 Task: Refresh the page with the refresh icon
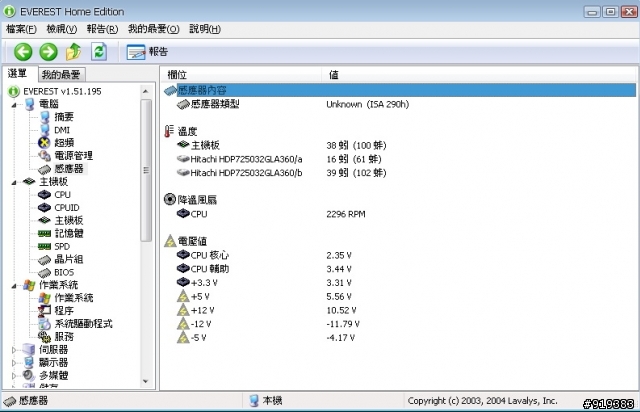click(99, 52)
